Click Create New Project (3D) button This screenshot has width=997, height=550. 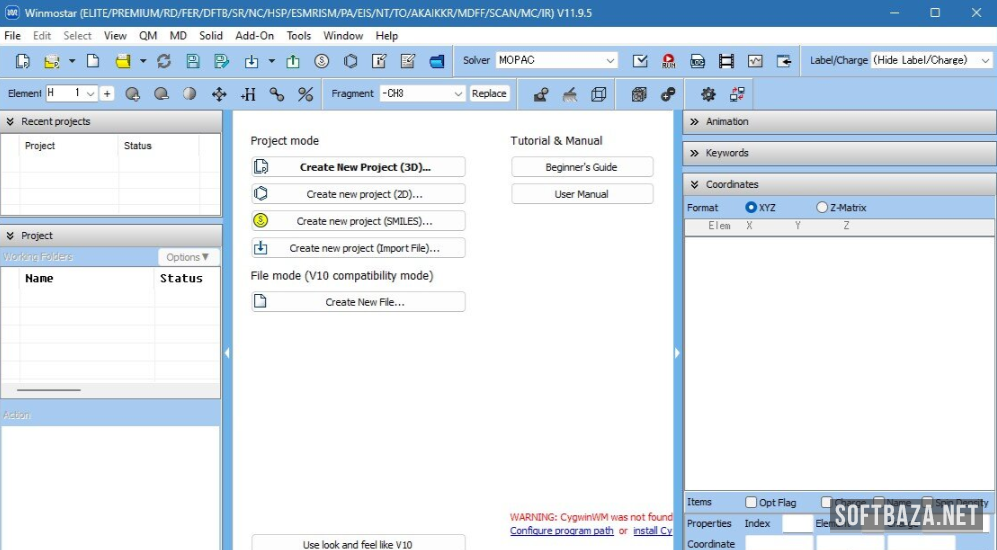(358, 167)
